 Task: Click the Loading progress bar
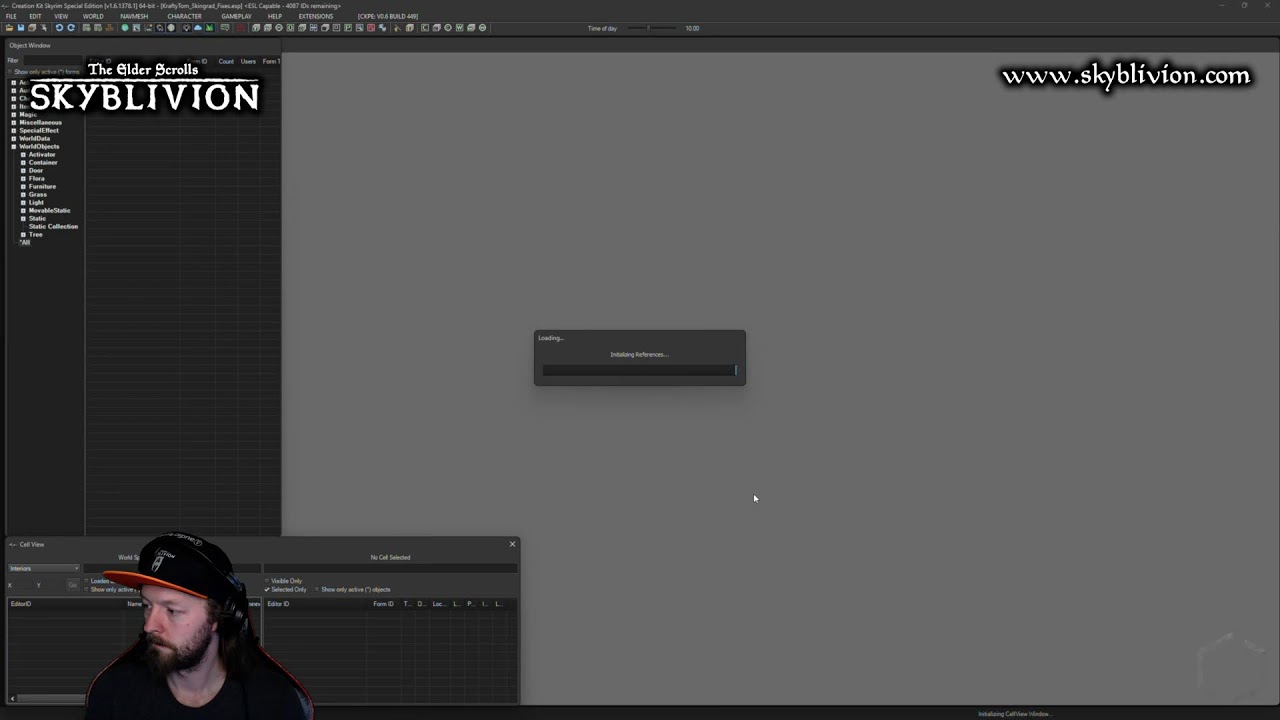639,370
